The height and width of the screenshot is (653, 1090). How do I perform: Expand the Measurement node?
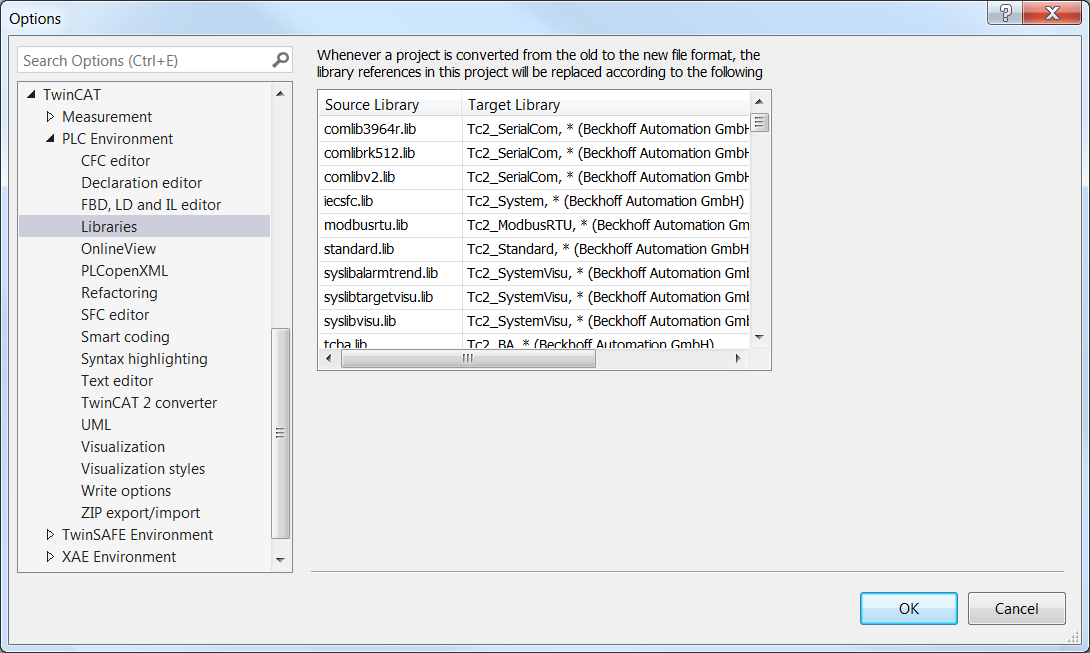[50, 116]
